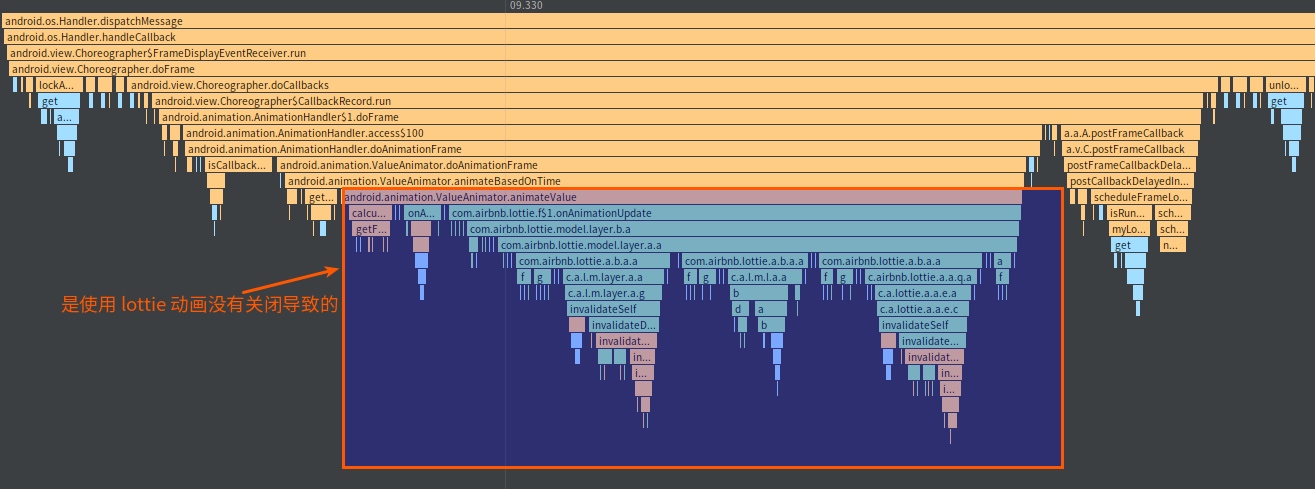The image size is (1315, 489).
Task: Select the isCallback frame bar
Action: pyautogui.click(x=238, y=165)
